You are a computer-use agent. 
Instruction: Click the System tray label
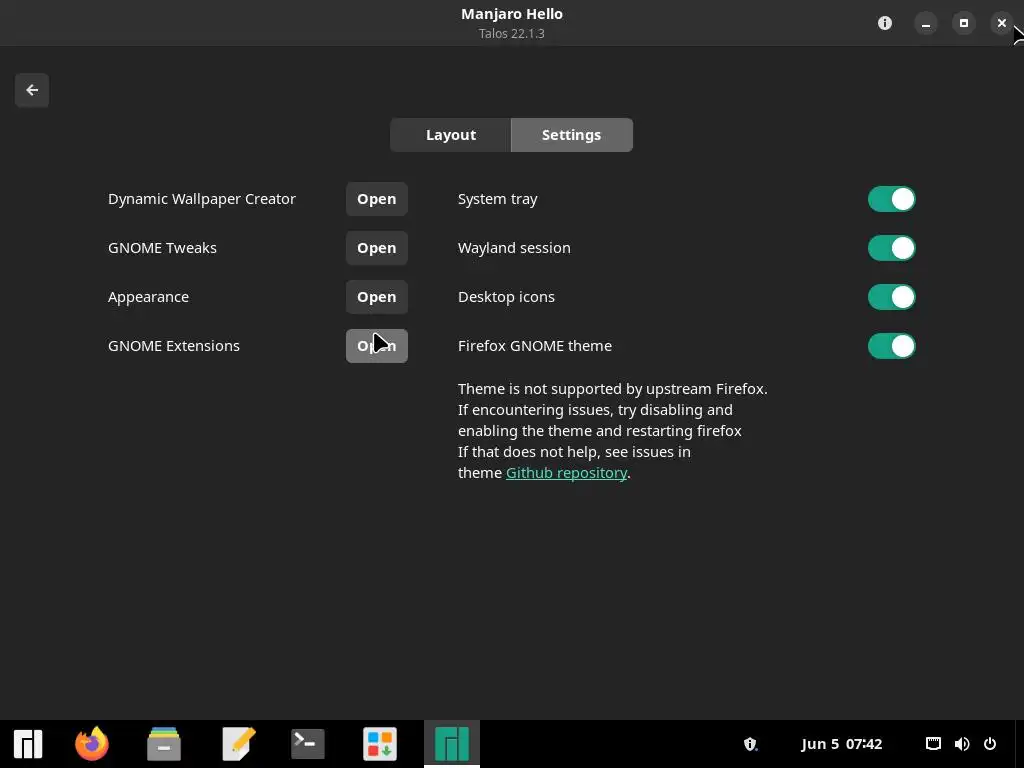tap(498, 199)
